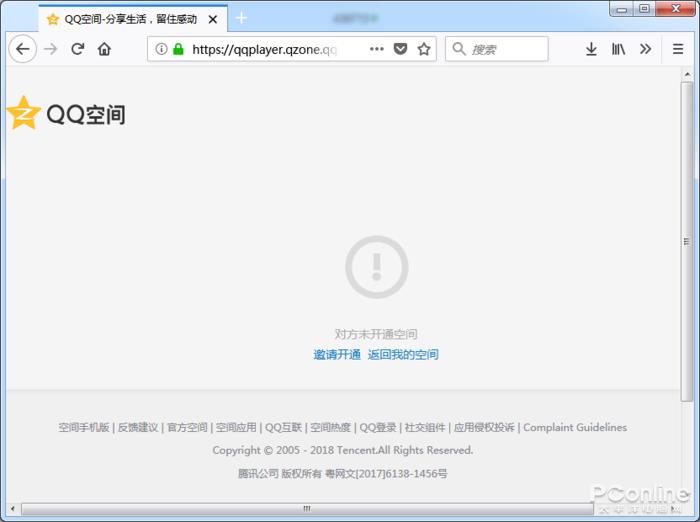Bookmark this page with the star icon
Screen dimensions: 700x522
coord(424,49)
